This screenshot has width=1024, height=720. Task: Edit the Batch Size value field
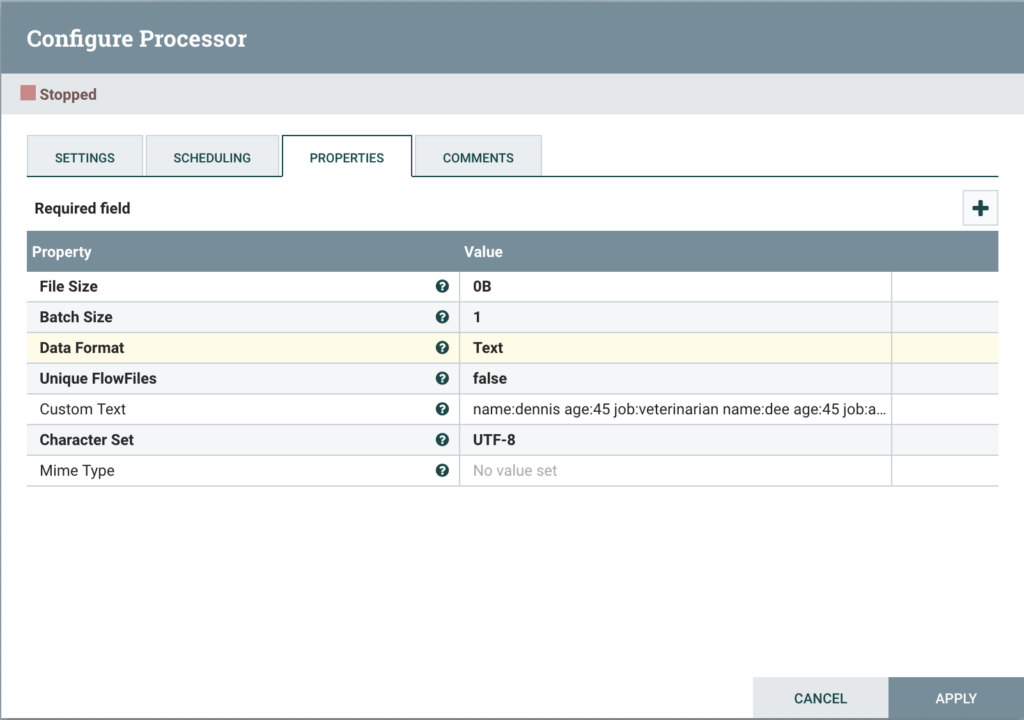pos(675,317)
